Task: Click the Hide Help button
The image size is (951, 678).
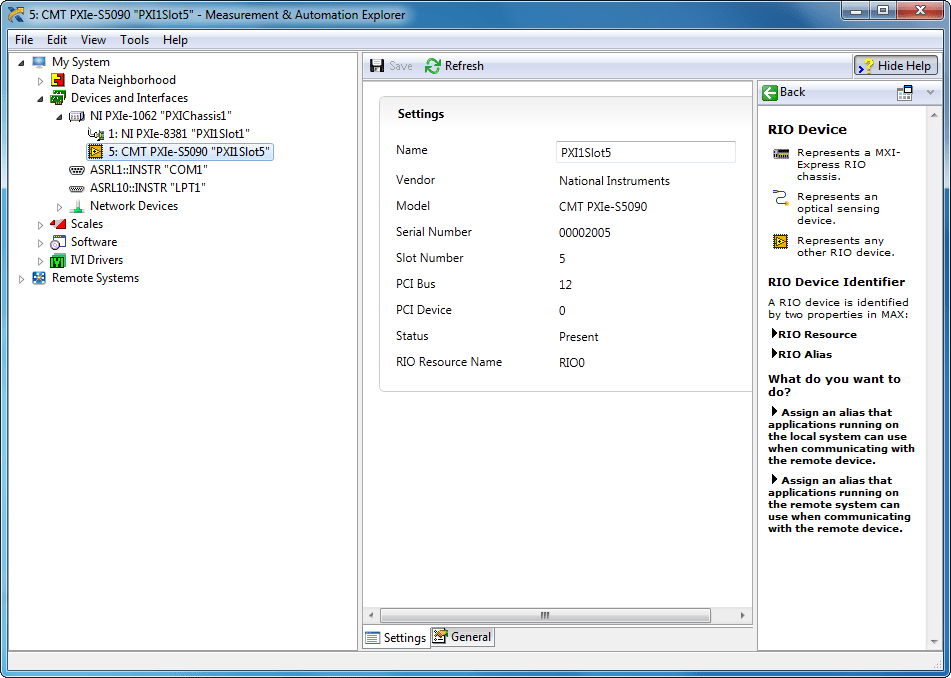Action: pos(895,65)
